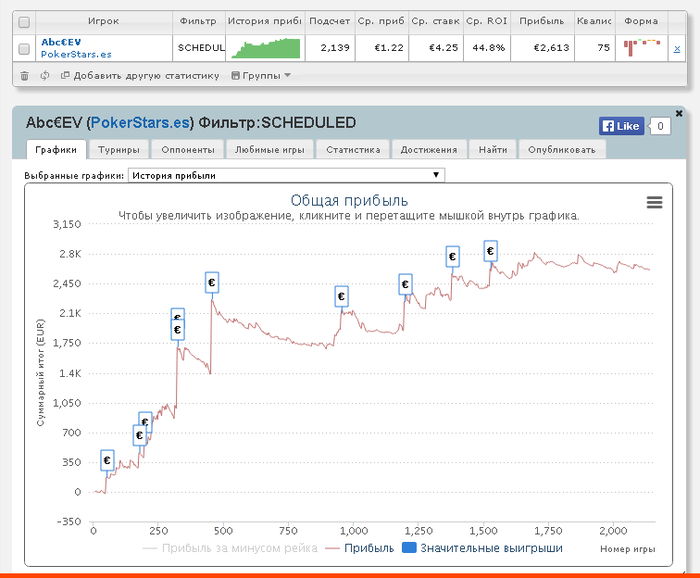This screenshot has width=700, height=578.
Task: Click the SCHEDUL filter cell
Action: [x=199, y=48]
